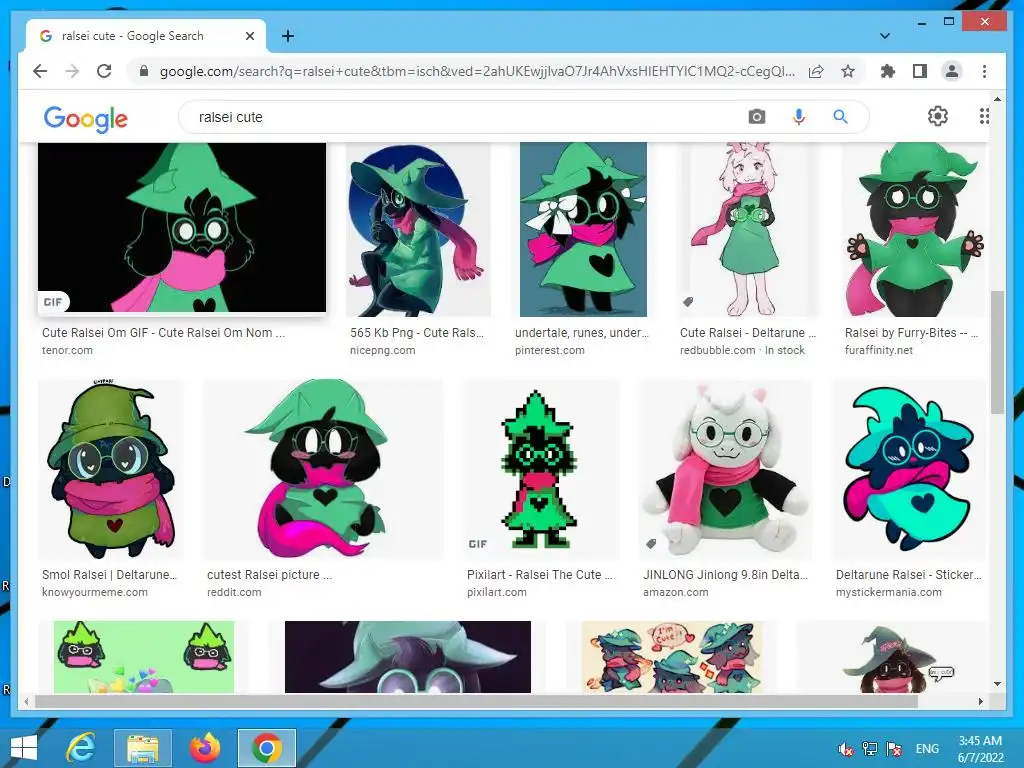Open the Smol Ralsei image
Image resolution: width=1024 pixels, height=768 pixels.
(110, 469)
